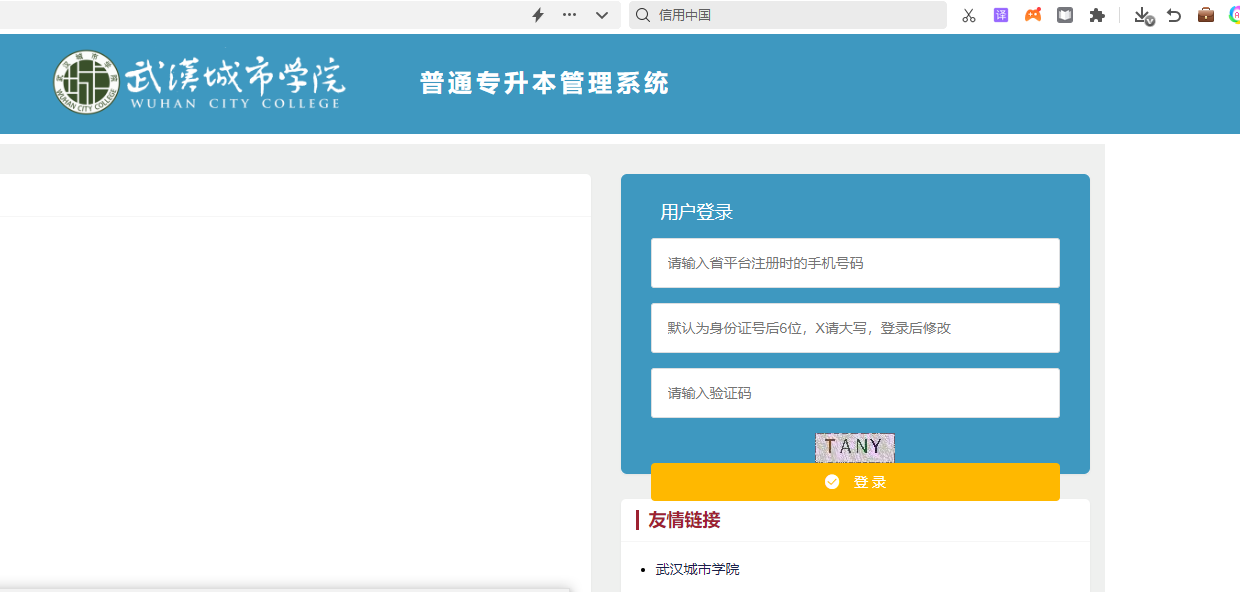
Task: Click the undo restore page arrow
Action: (x=1174, y=15)
